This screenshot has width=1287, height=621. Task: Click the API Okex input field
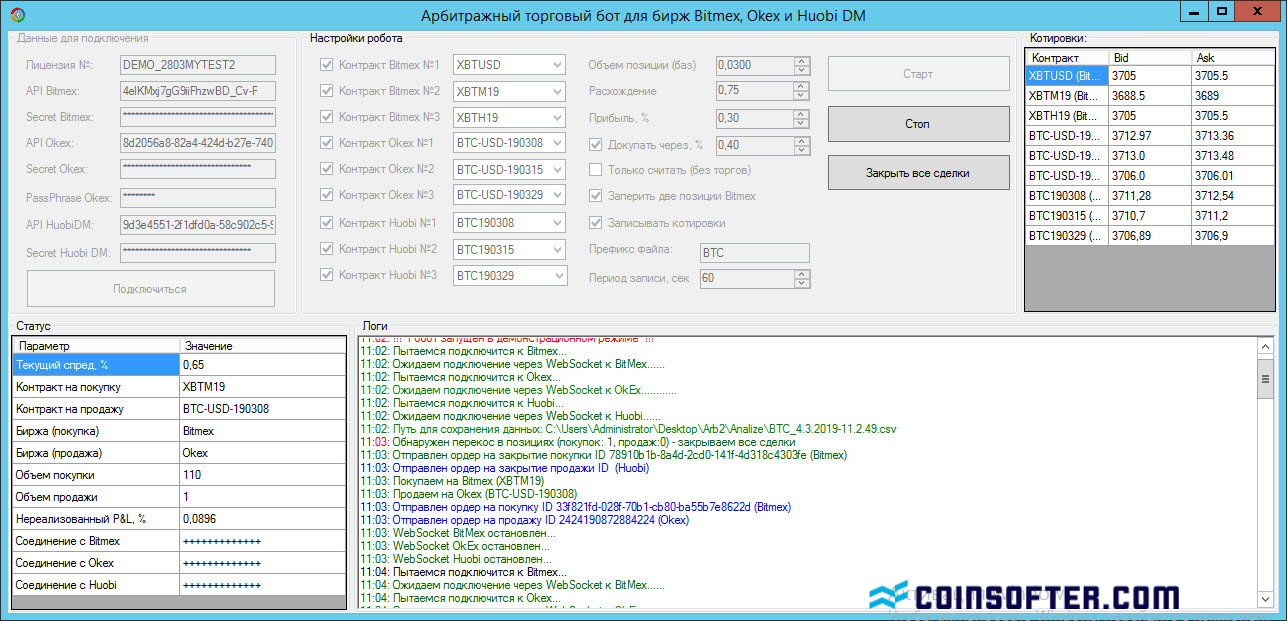[x=197, y=143]
